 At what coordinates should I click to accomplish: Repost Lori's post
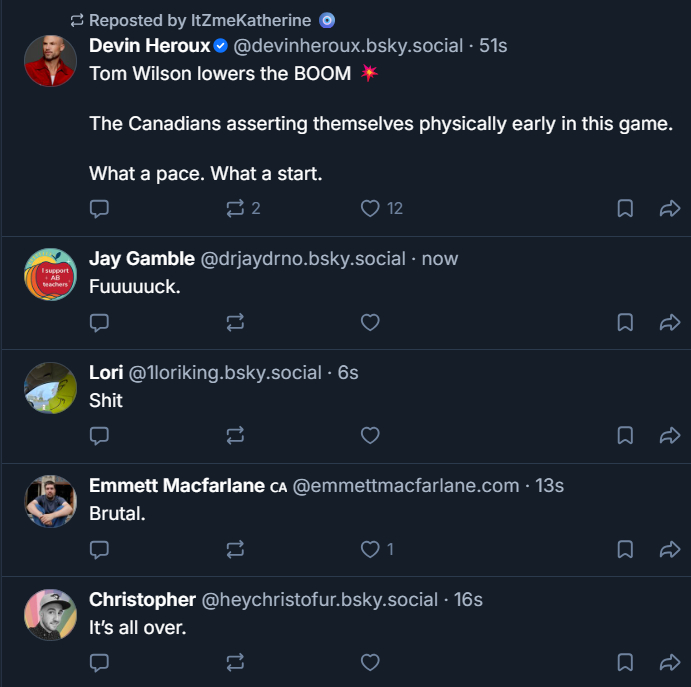[x=236, y=435]
